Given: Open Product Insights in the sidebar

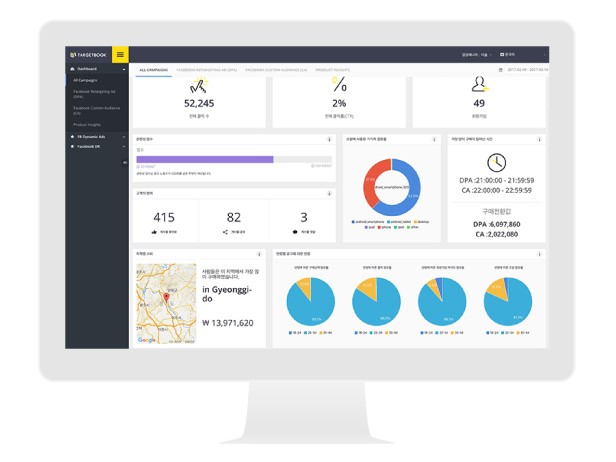Looking at the screenshot, I should (x=86, y=124).
